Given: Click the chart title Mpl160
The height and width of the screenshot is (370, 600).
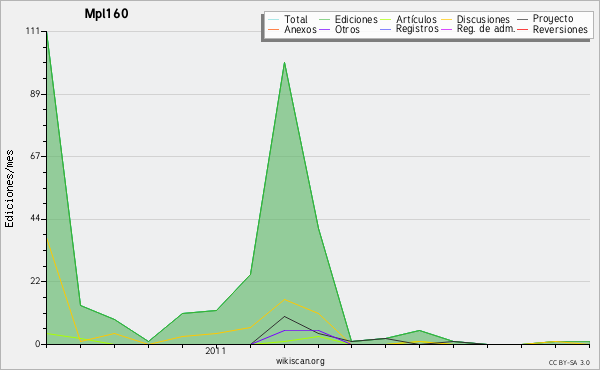Looking at the screenshot, I should [x=106, y=13].
